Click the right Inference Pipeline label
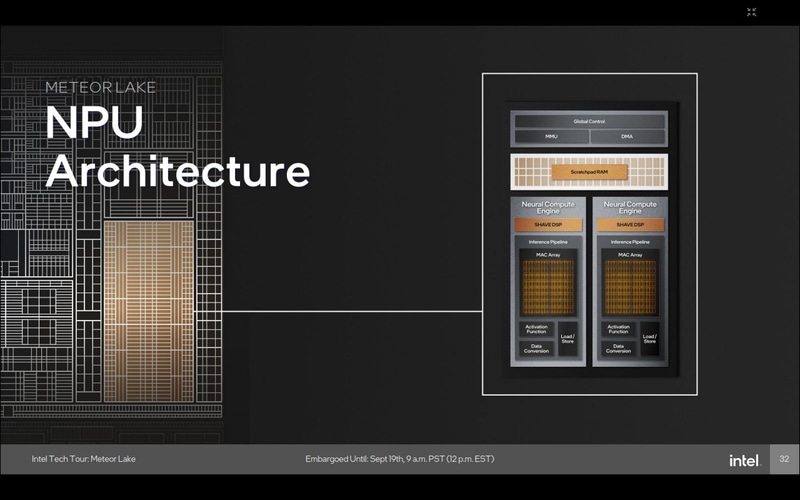The image size is (800, 500). [x=630, y=242]
